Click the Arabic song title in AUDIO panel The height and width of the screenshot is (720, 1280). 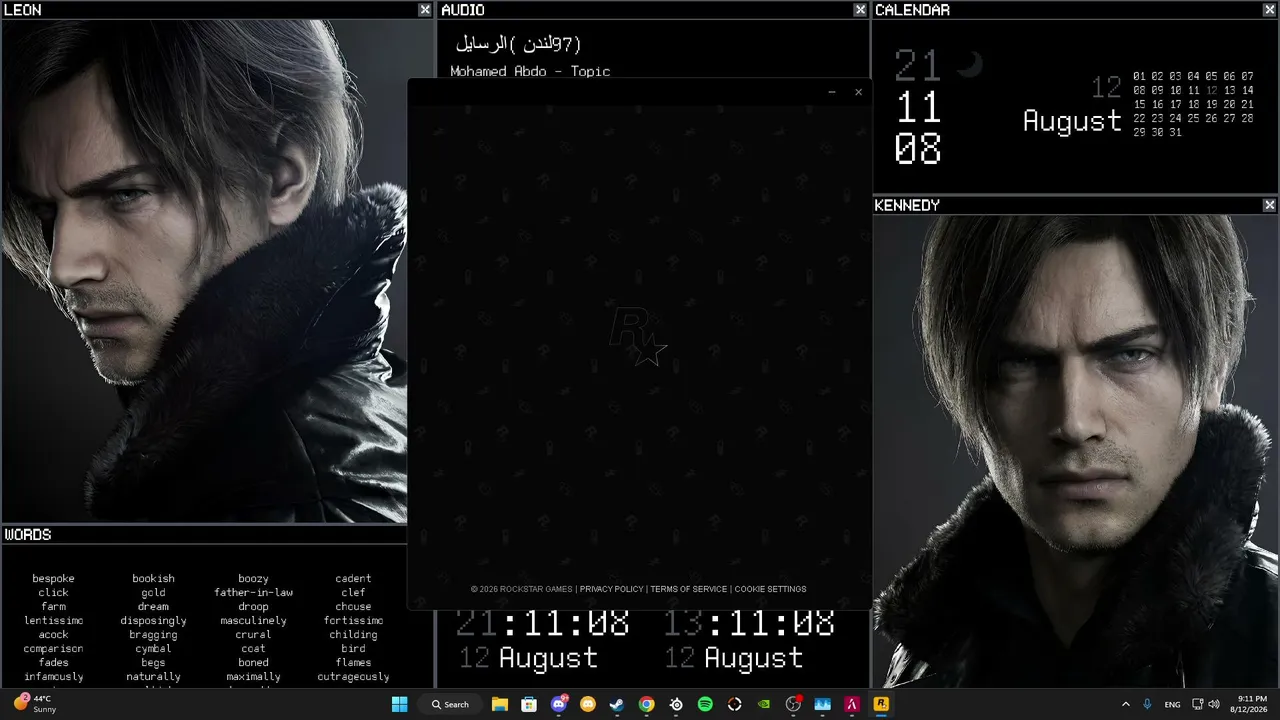[518, 44]
